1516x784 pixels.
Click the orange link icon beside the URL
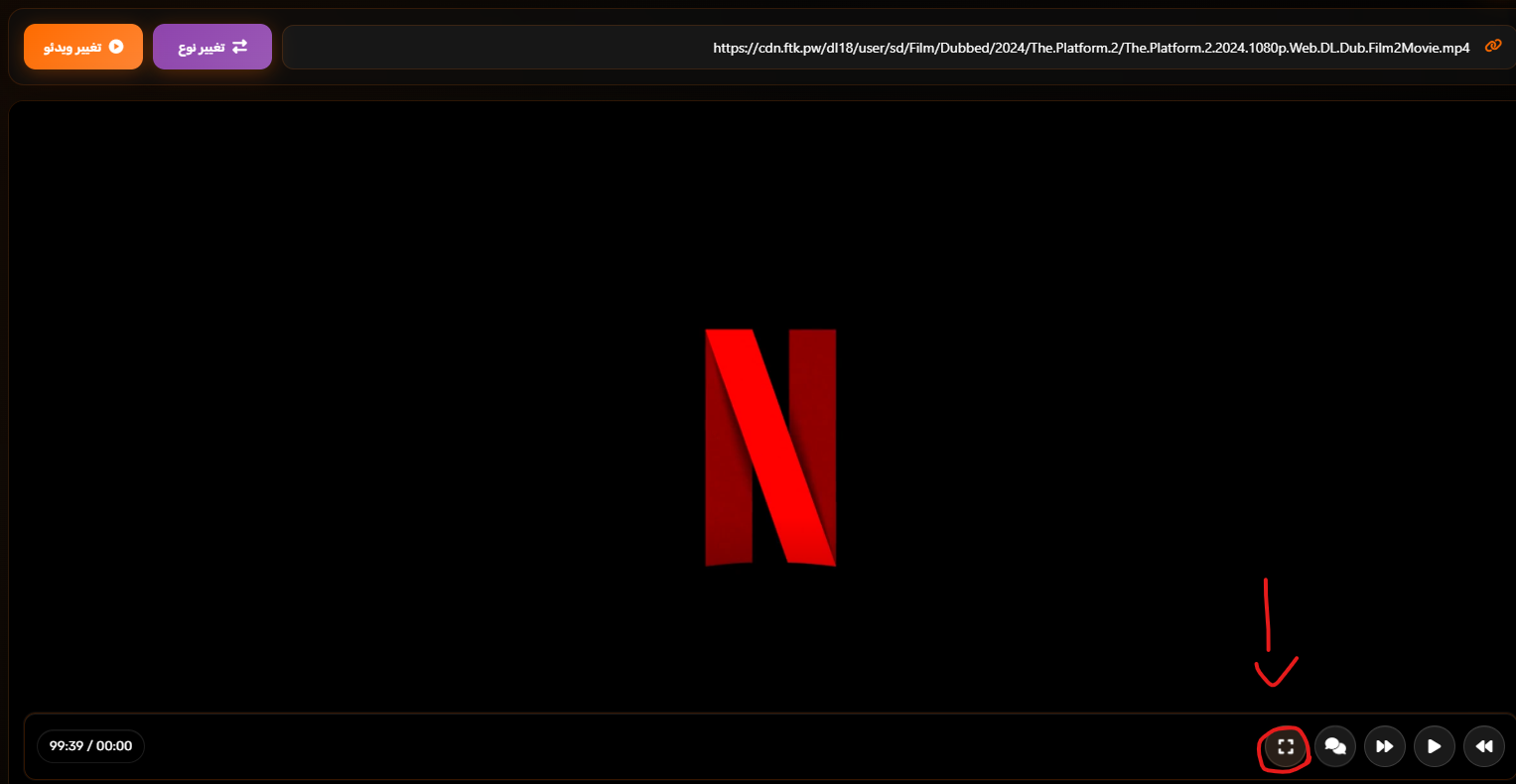pyautogui.click(x=1493, y=47)
